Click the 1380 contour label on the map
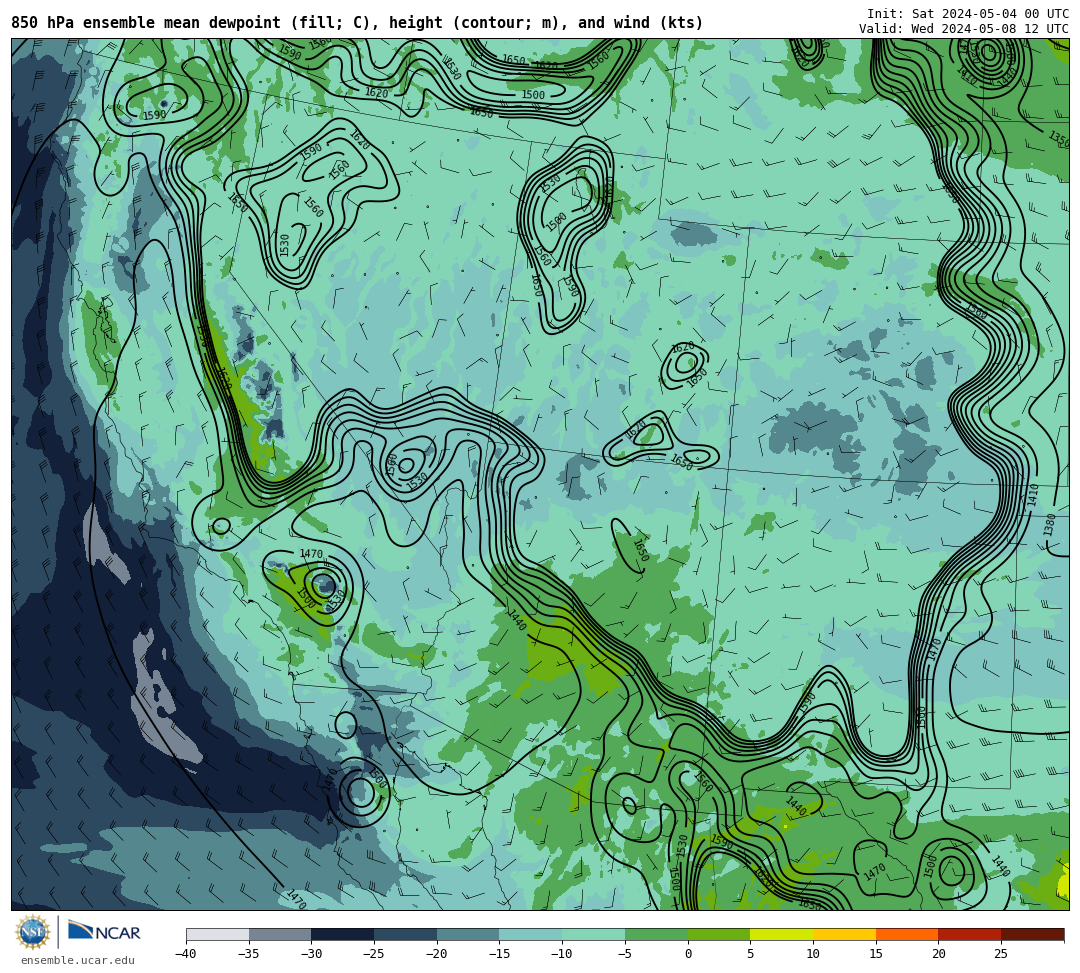Viewport: 1080px width, 973px height. pyautogui.click(x=1049, y=525)
